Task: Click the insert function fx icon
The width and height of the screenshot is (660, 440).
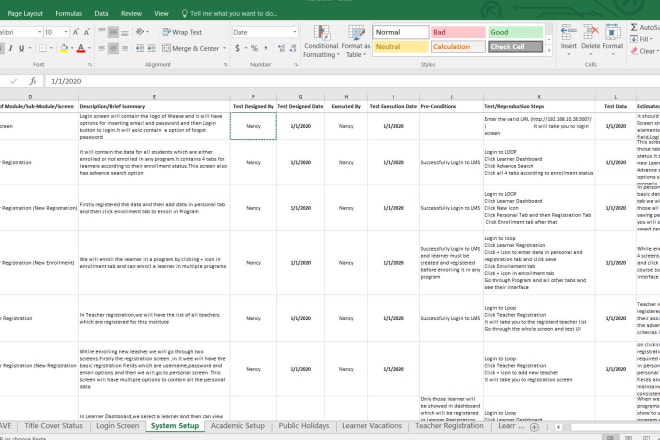Action: [x=33, y=81]
